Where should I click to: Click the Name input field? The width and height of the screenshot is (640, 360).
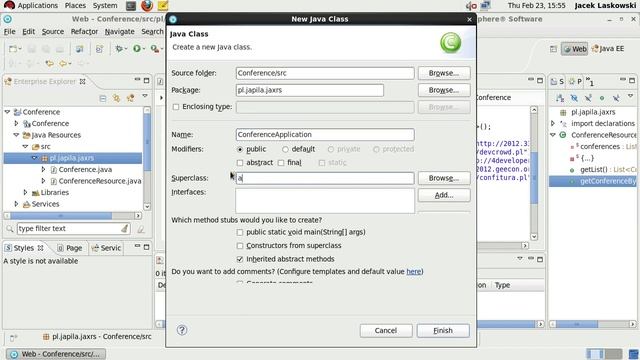pos(325,135)
